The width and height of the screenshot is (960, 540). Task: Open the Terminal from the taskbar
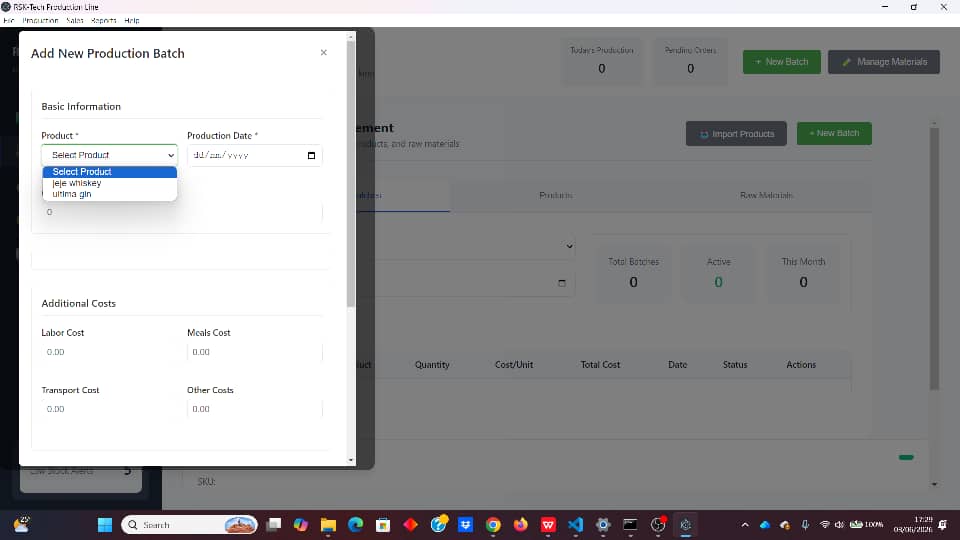(x=630, y=525)
